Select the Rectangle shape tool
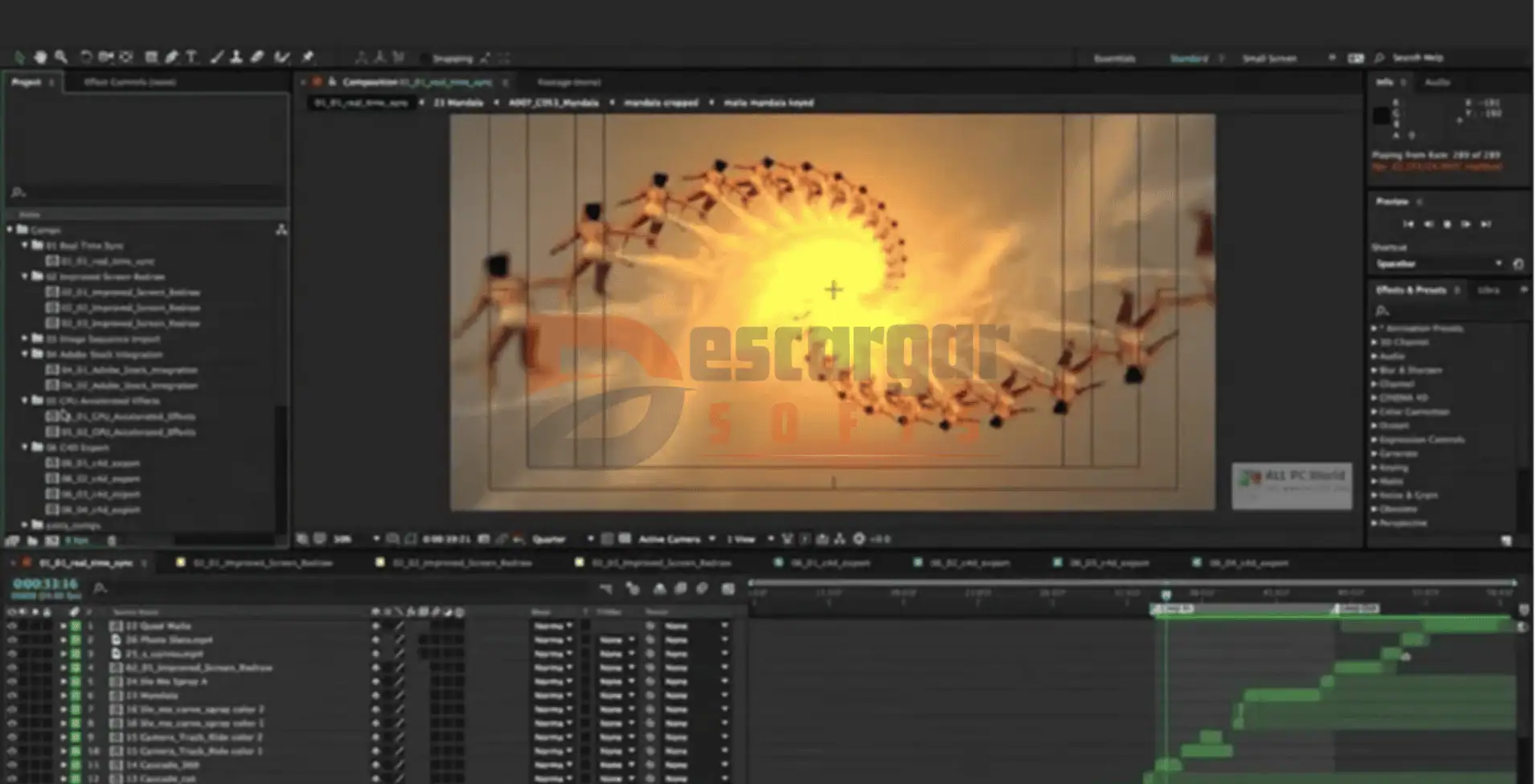Image resolution: width=1536 pixels, height=784 pixels. (x=151, y=58)
